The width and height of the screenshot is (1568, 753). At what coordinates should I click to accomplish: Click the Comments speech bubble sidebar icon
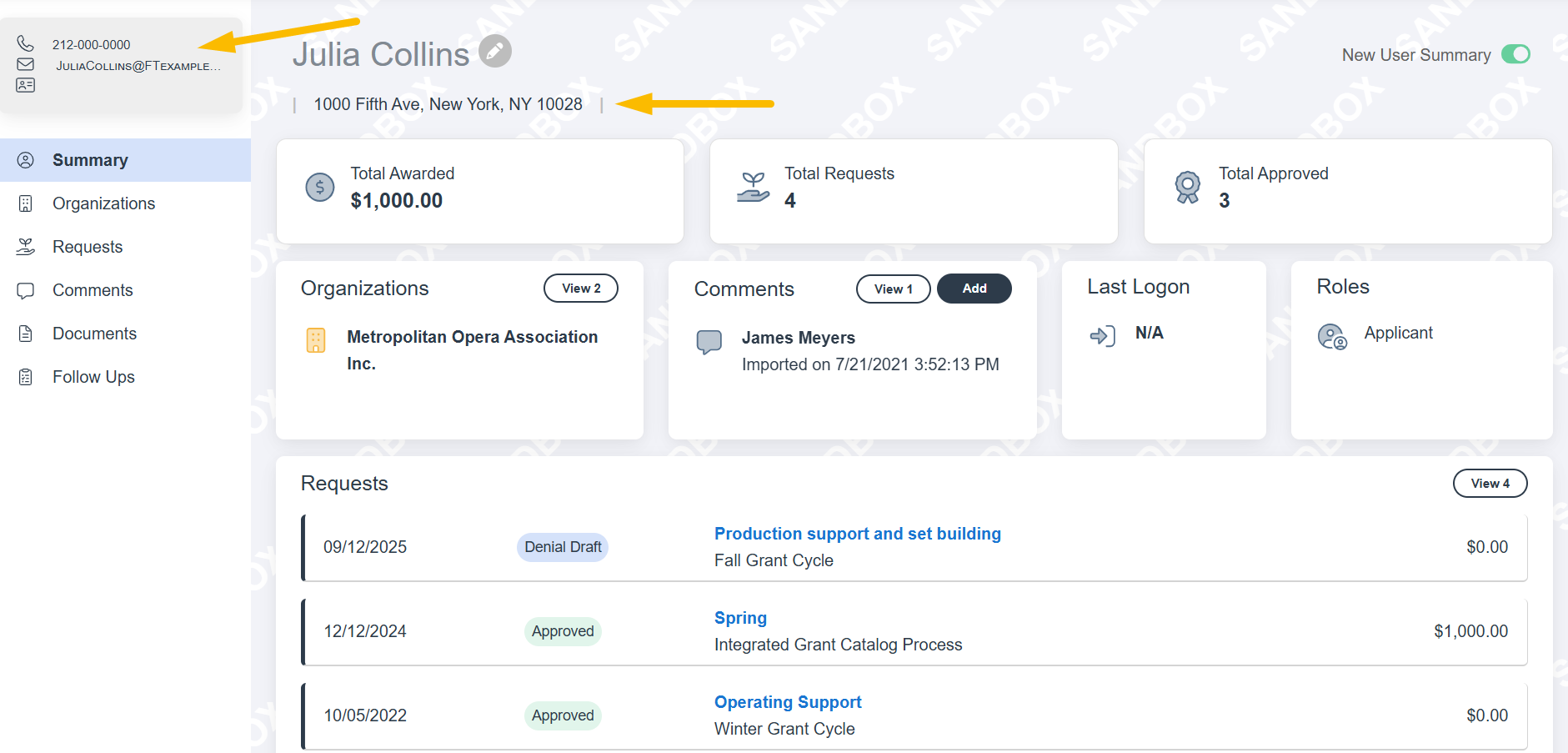coord(26,291)
